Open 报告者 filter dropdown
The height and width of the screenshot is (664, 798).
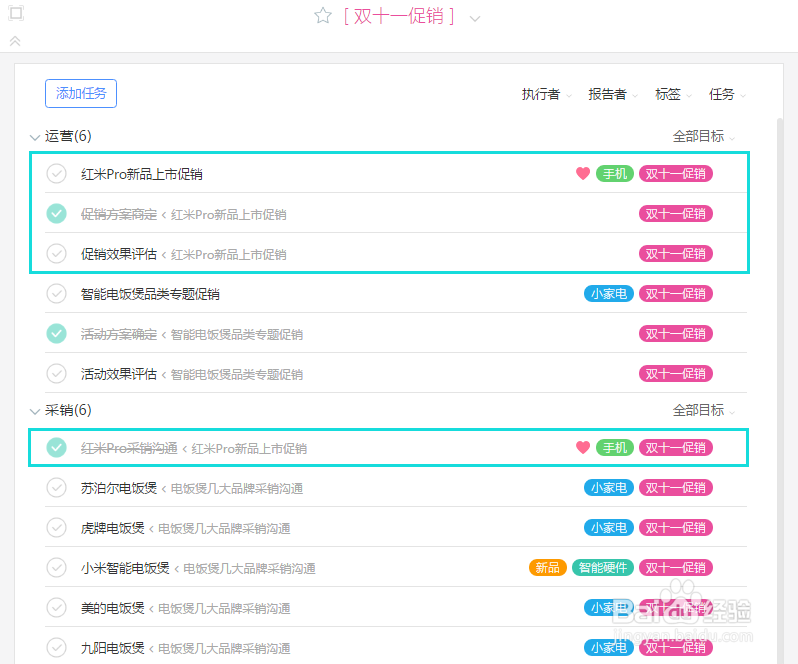pyautogui.click(x=613, y=94)
